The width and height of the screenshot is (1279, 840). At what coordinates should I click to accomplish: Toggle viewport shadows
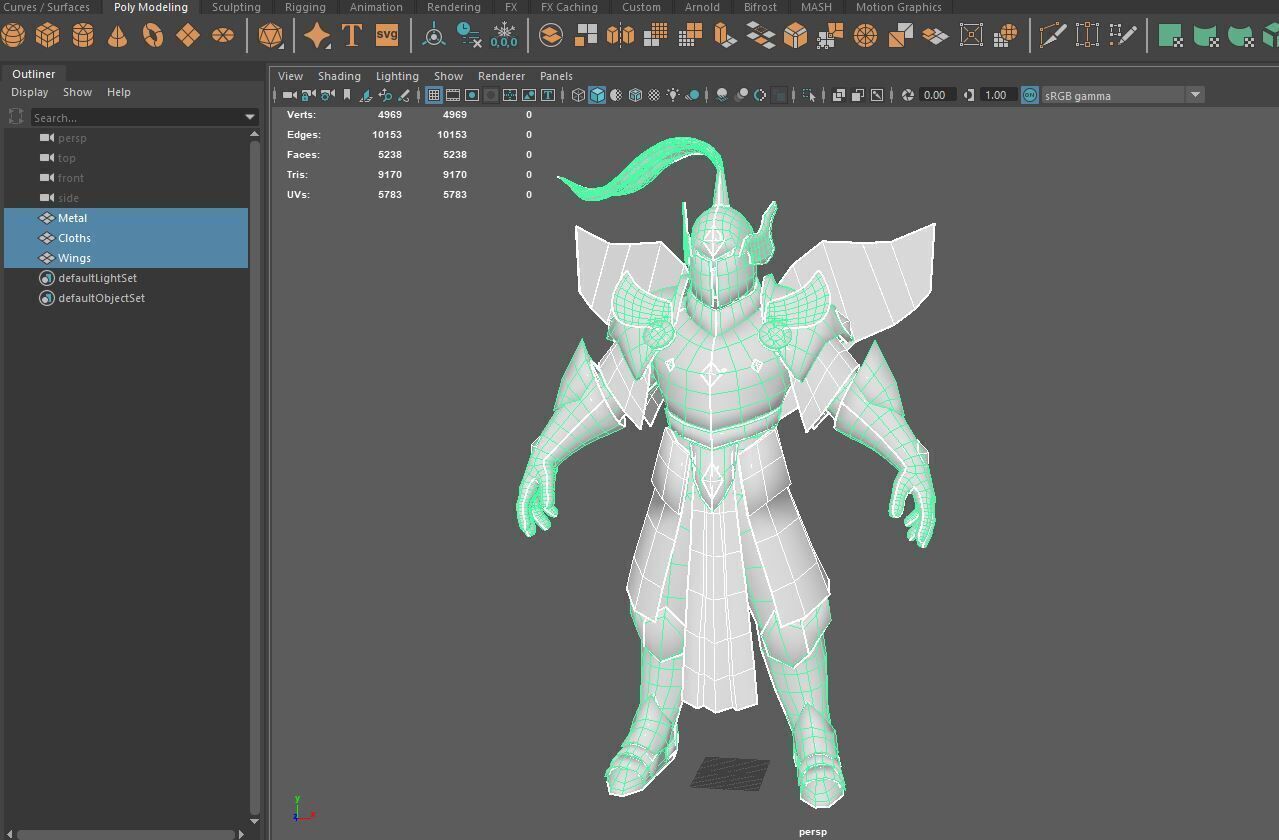click(692, 95)
